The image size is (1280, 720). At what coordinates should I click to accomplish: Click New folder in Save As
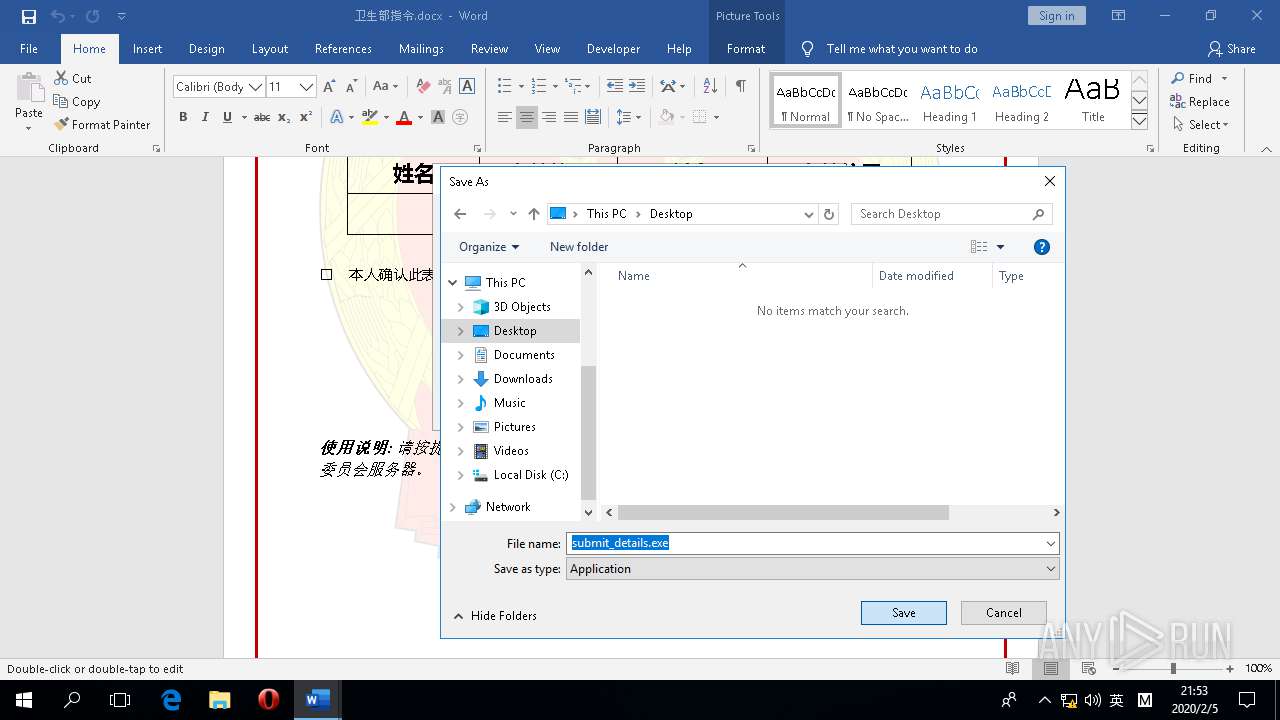579,247
